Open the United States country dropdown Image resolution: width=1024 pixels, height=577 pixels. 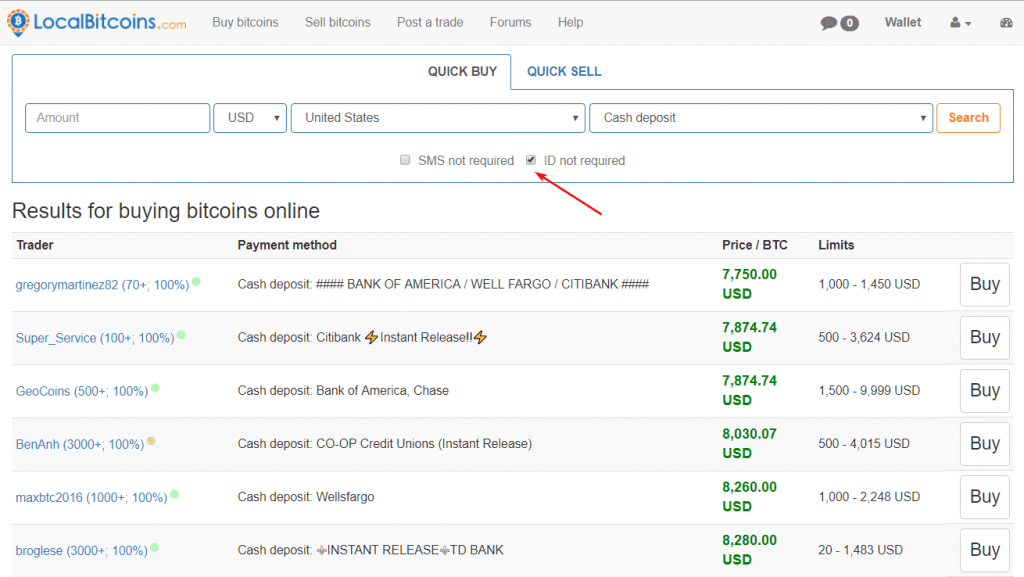pos(438,118)
